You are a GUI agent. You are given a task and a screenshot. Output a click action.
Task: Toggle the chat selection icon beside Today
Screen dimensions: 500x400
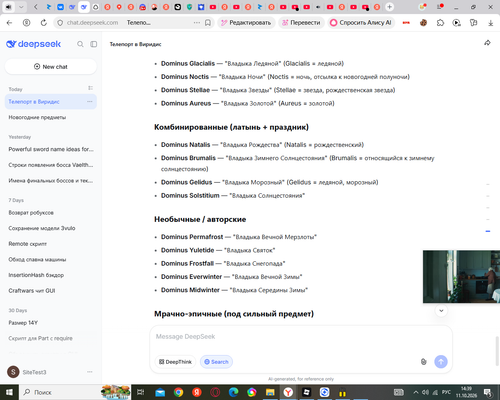pos(90,88)
